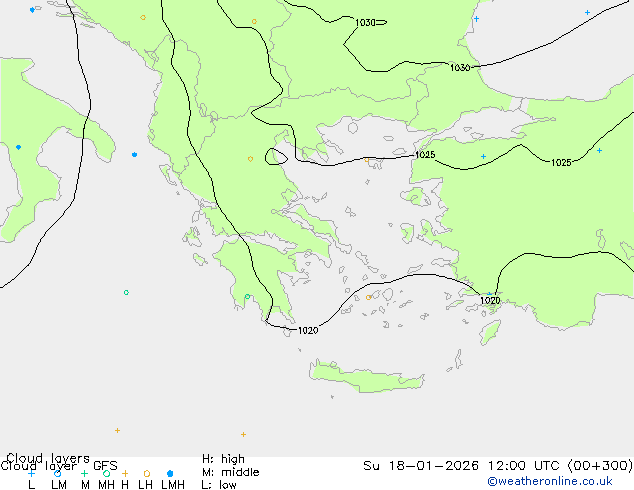Click blue plus marker above the eastern 1020 label
The image size is (634, 490).
coord(490,294)
